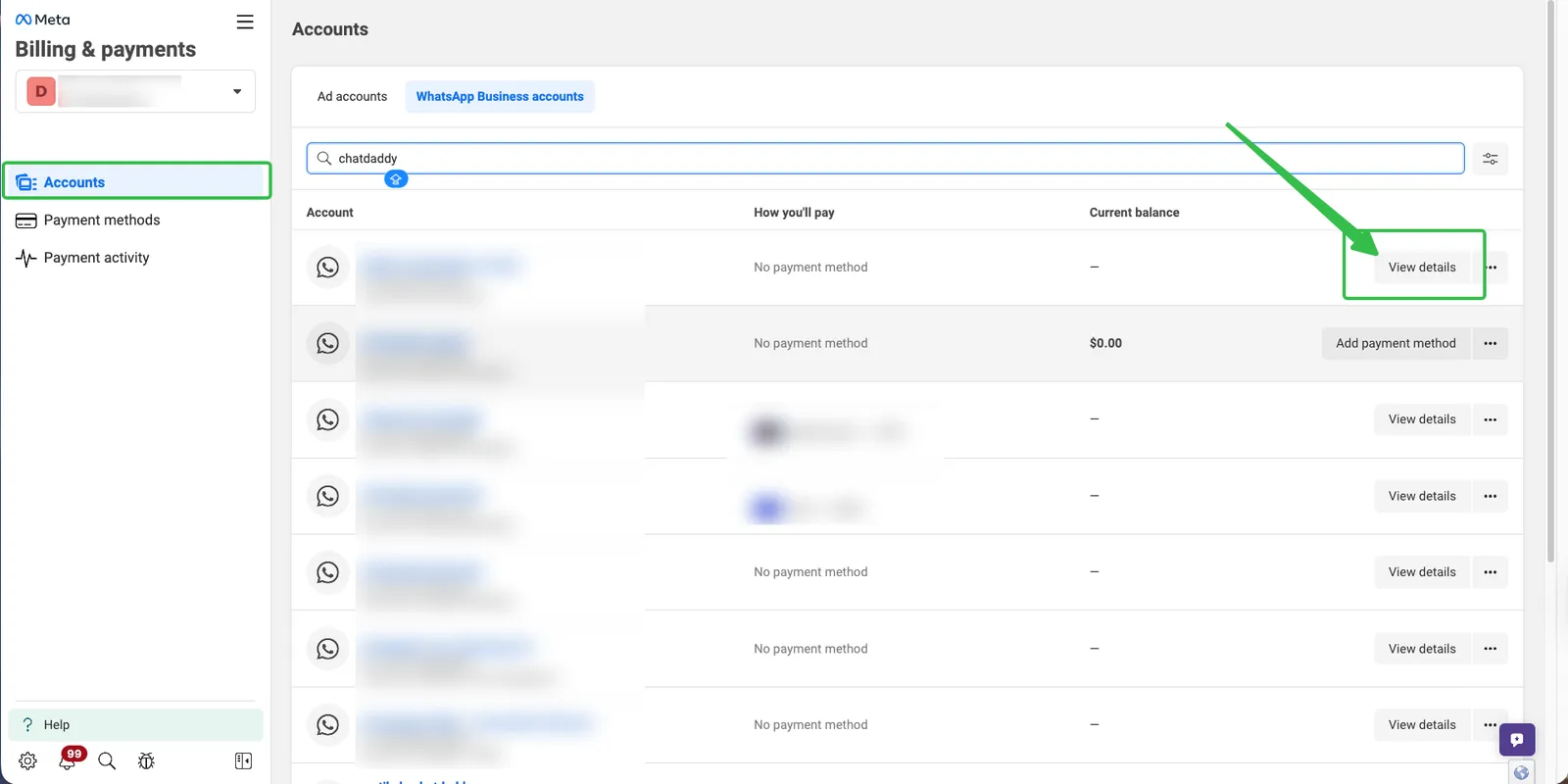Image resolution: width=1568 pixels, height=784 pixels.
Task: Click Add payment method button
Action: (x=1396, y=344)
